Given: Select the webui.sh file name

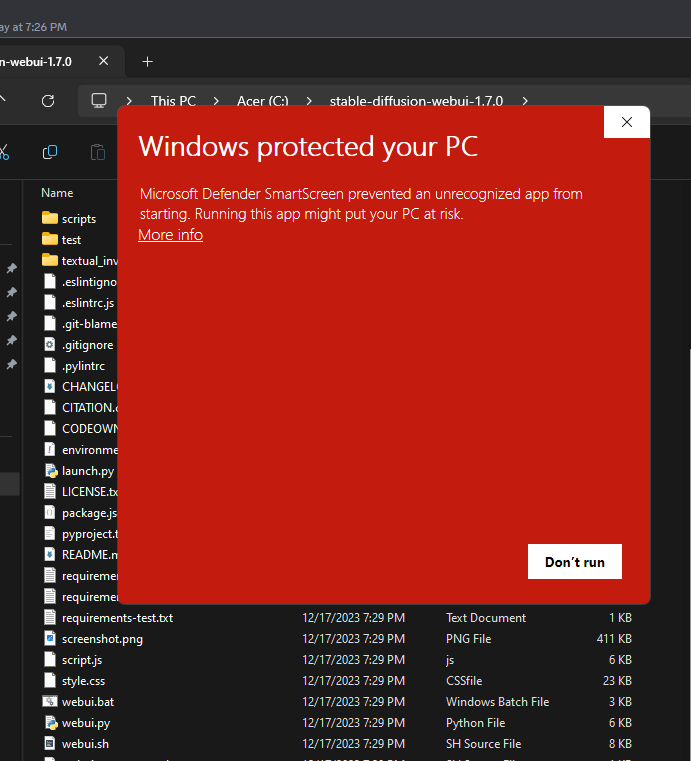Looking at the screenshot, I should (85, 744).
